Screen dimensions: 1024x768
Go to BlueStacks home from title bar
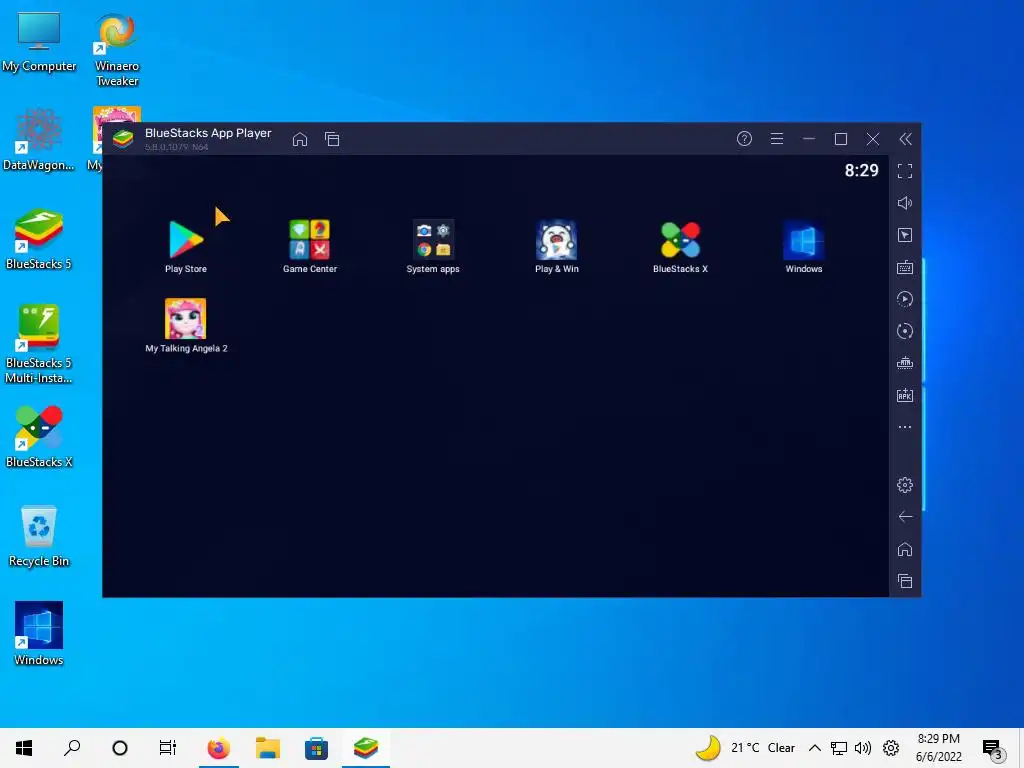click(300, 139)
